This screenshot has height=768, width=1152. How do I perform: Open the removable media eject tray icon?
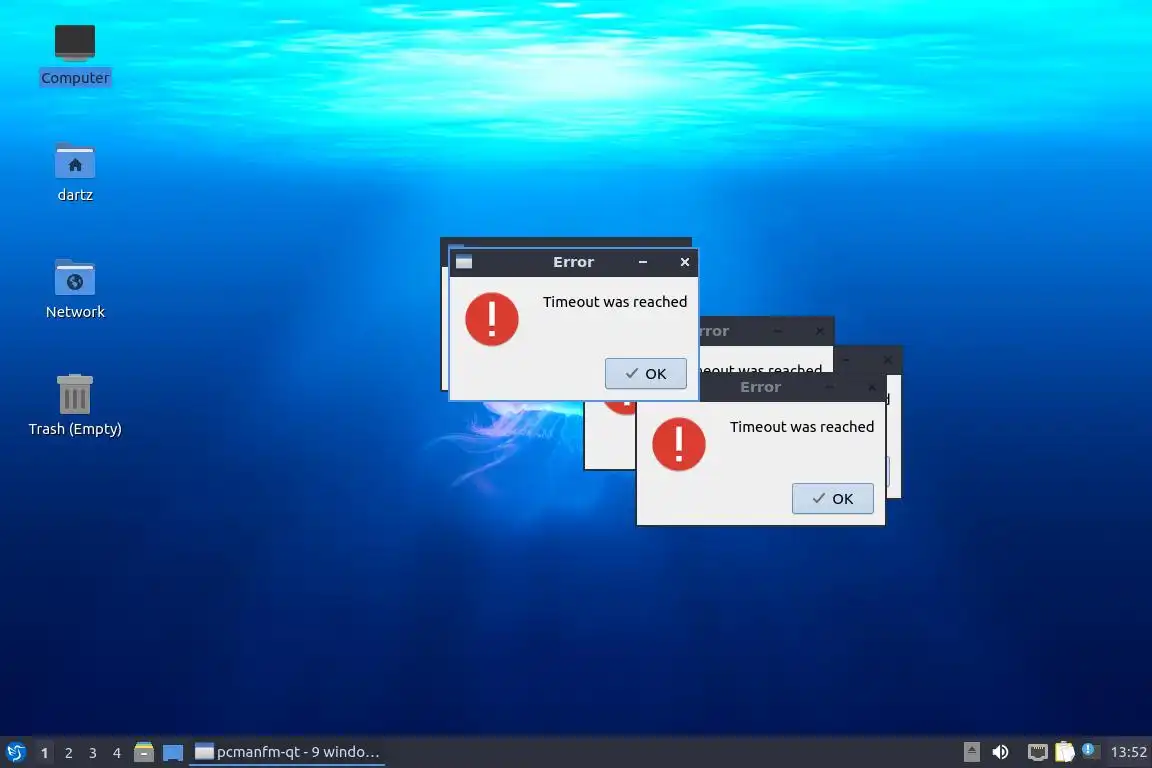[x=971, y=752]
